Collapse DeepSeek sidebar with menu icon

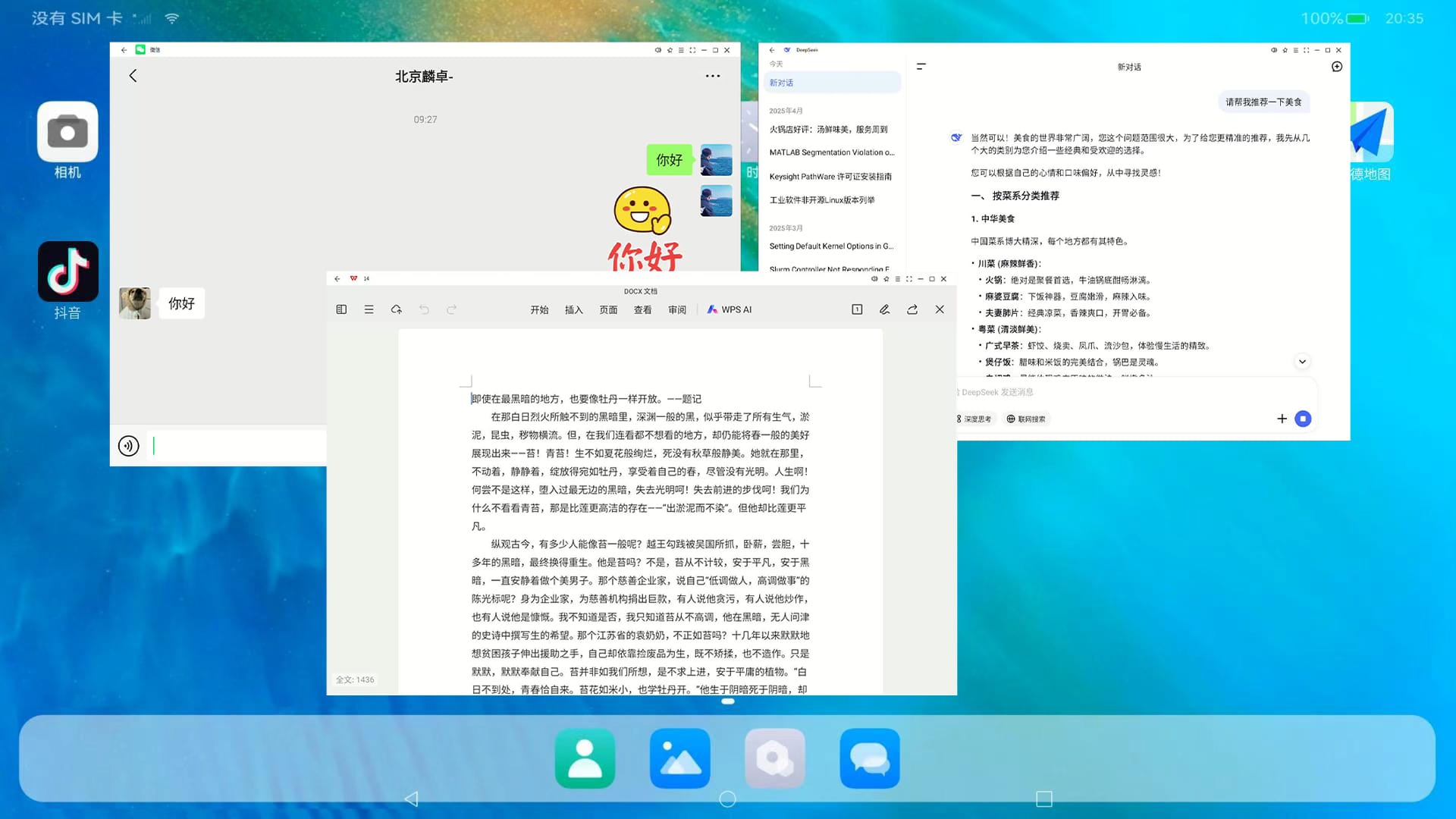pos(921,67)
